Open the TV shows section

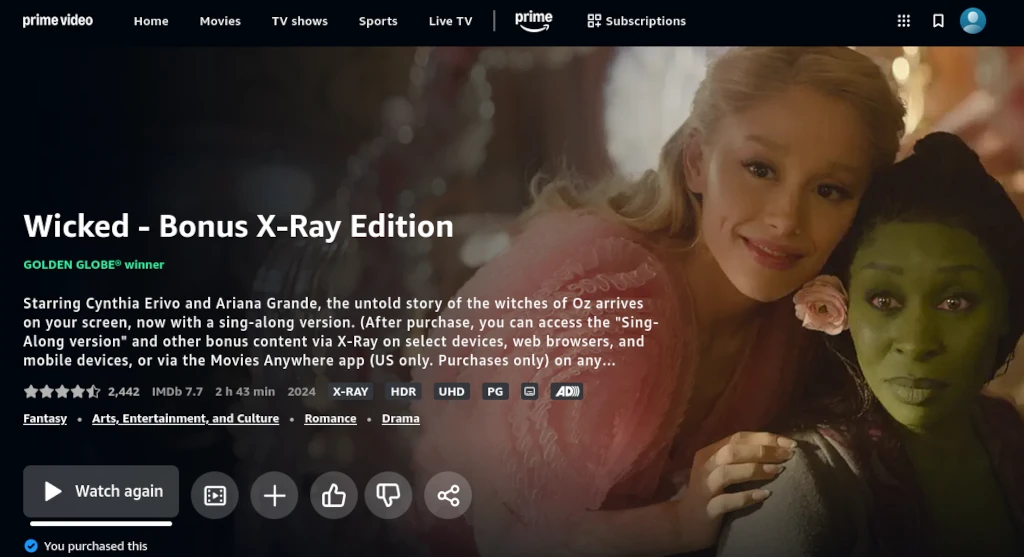coord(300,21)
